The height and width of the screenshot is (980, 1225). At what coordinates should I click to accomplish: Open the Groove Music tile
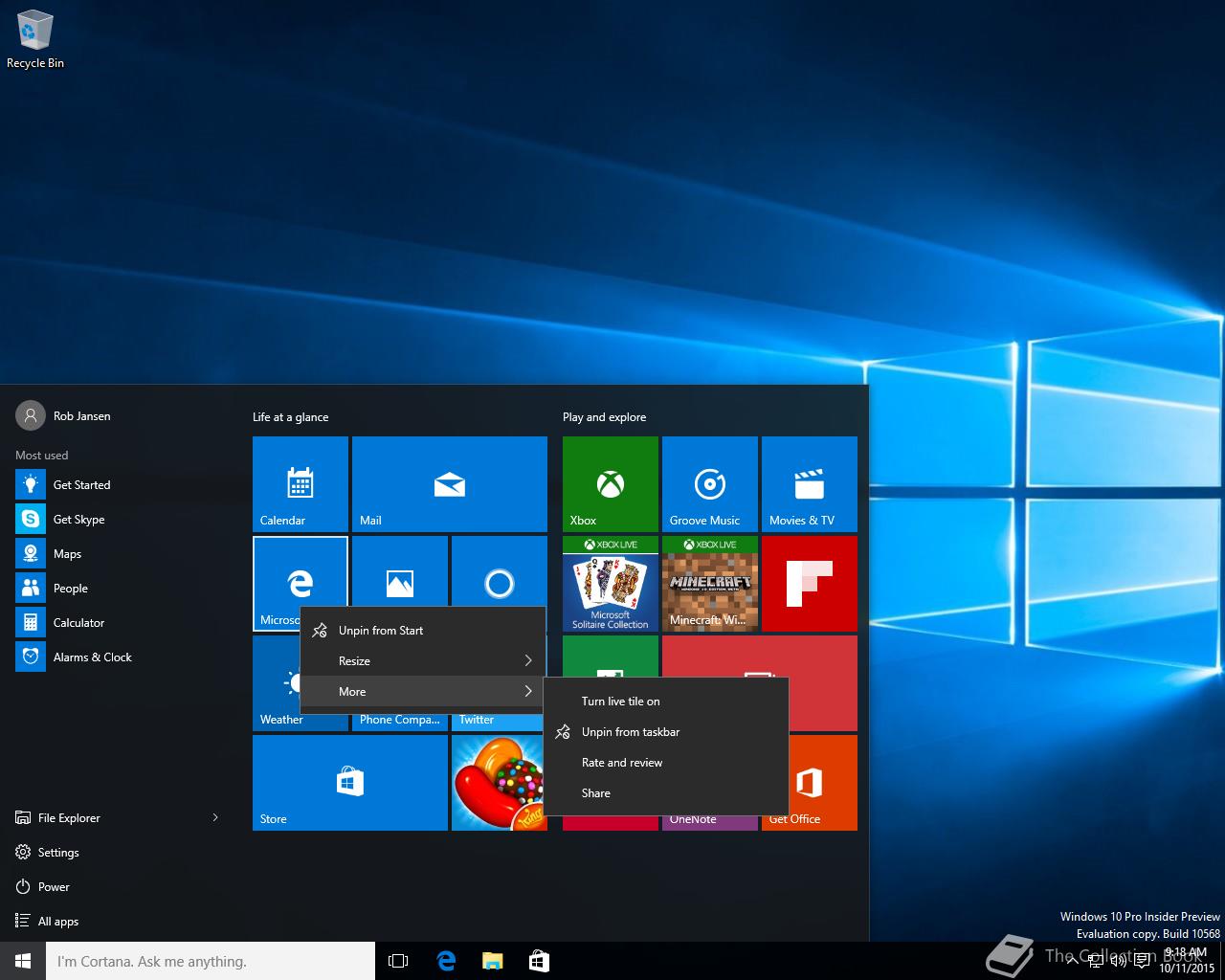coord(710,484)
